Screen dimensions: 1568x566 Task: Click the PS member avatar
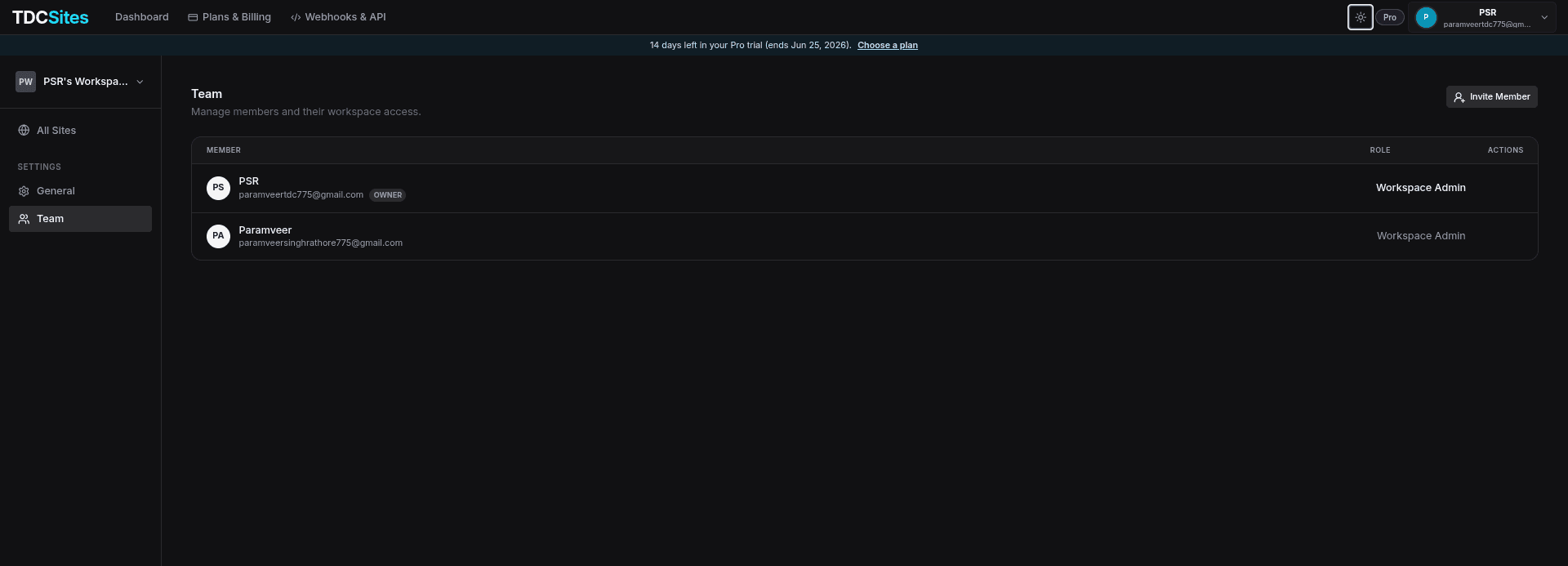pos(218,188)
